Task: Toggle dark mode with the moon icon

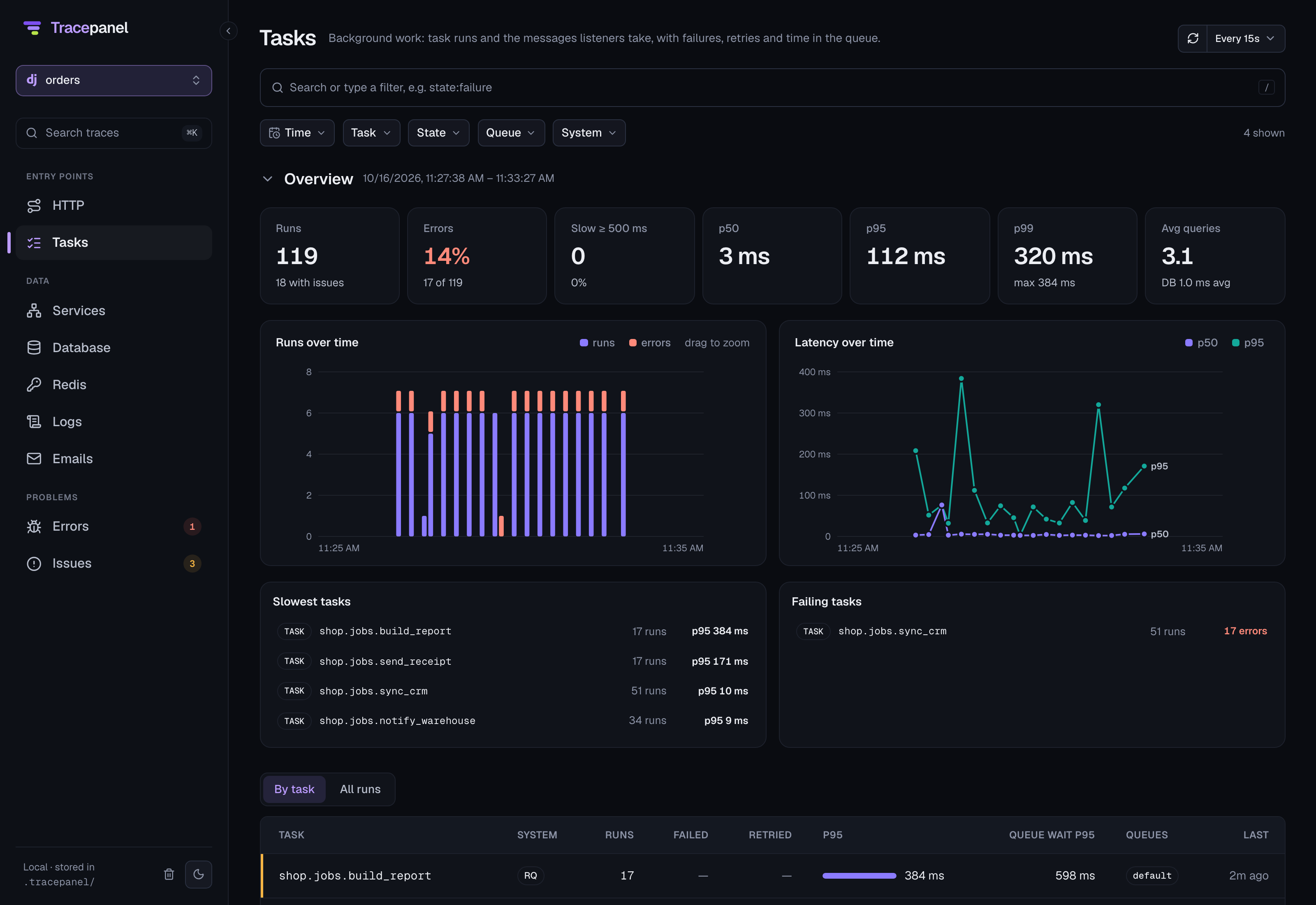Action: click(x=198, y=874)
